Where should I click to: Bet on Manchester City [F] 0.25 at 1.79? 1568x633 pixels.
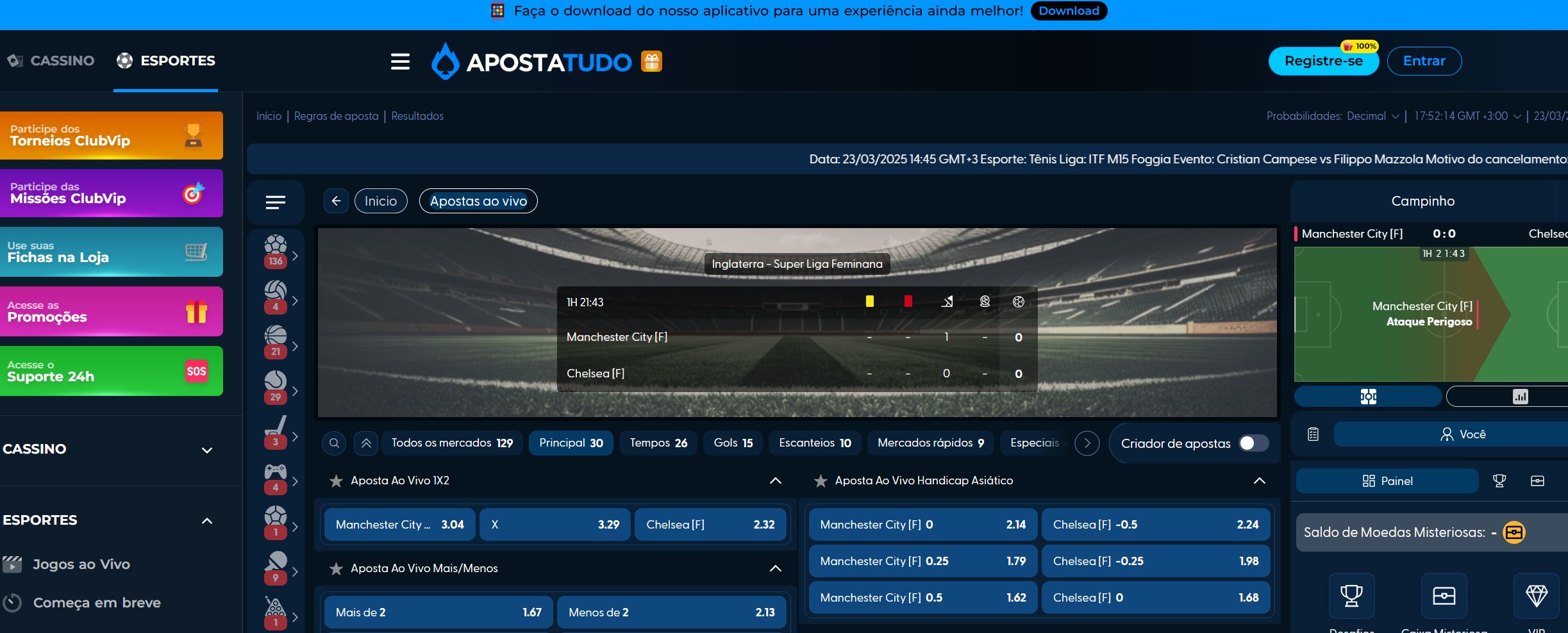pyautogui.click(x=923, y=561)
